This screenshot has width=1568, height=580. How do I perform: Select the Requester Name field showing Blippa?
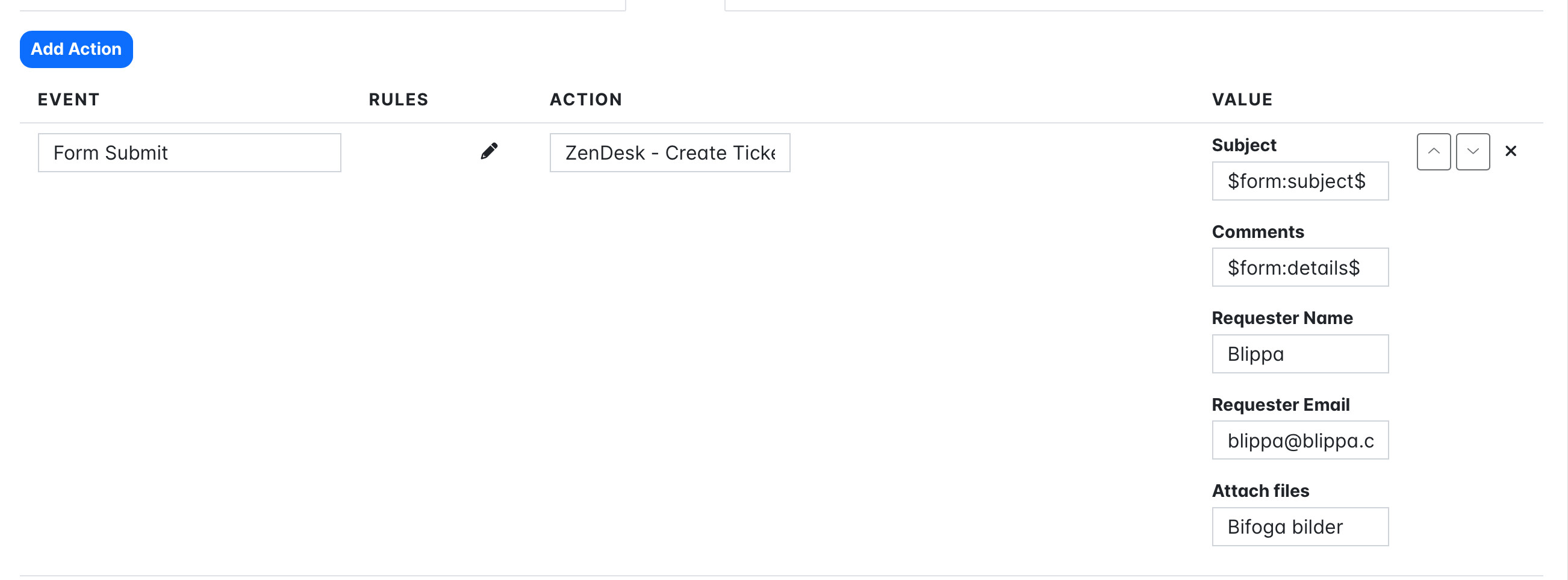coord(1299,354)
